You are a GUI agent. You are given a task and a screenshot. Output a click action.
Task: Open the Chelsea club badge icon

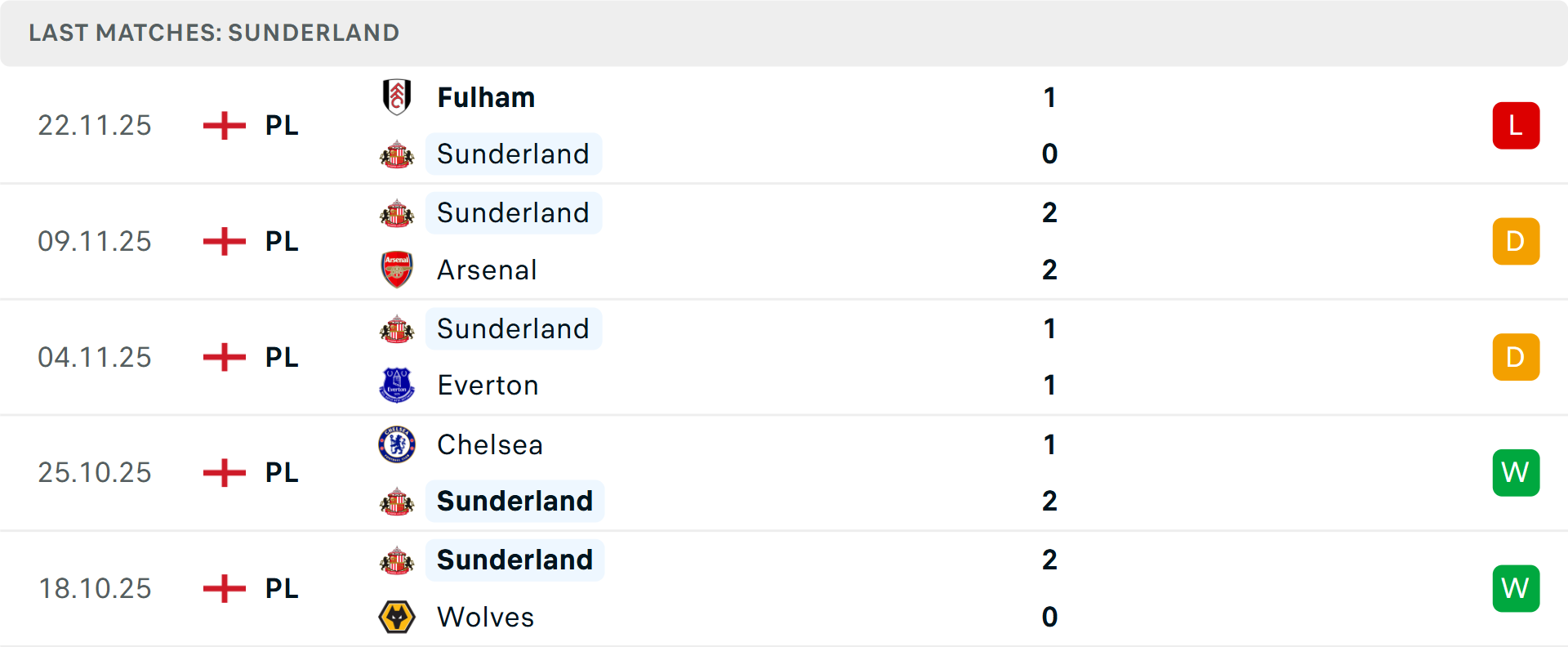[x=397, y=444]
